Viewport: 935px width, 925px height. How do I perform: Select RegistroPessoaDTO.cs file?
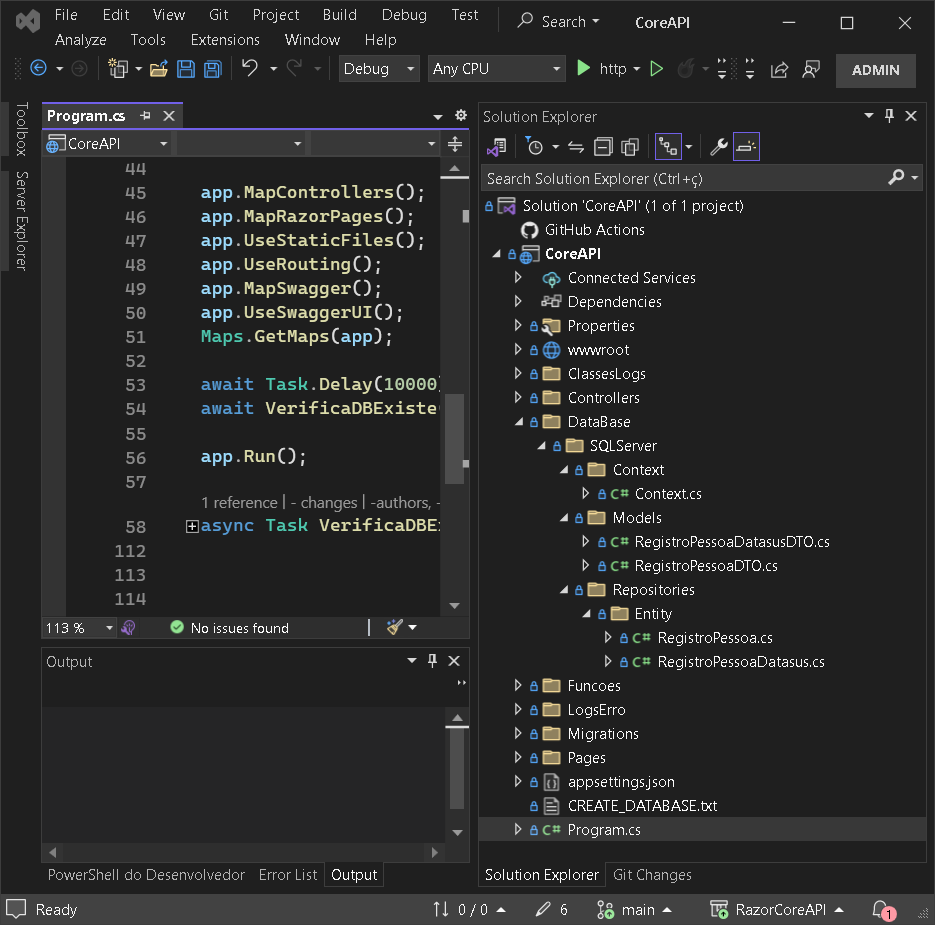coord(706,565)
